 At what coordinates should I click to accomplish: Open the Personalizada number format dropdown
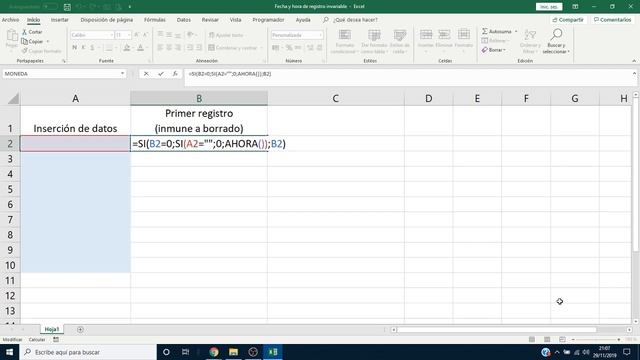click(x=321, y=36)
